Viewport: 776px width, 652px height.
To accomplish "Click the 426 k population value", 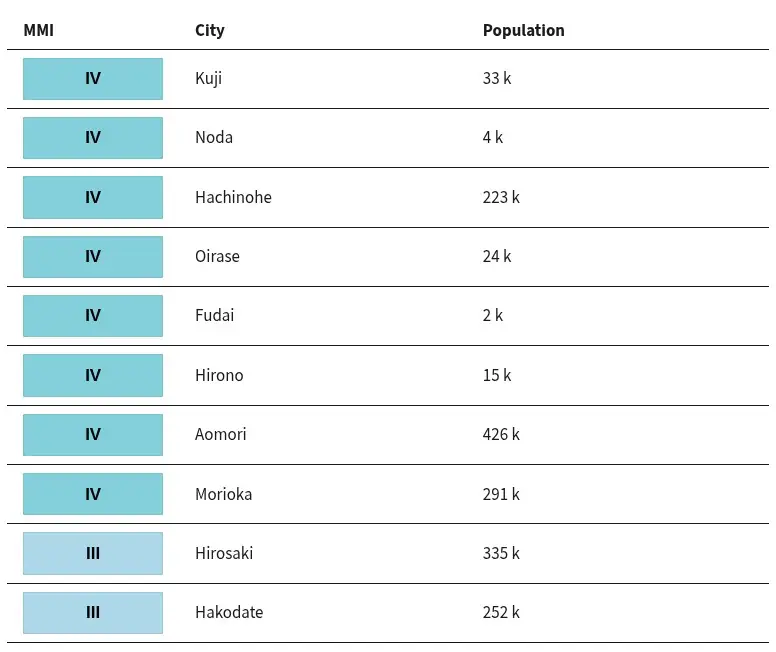I will click(501, 434).
